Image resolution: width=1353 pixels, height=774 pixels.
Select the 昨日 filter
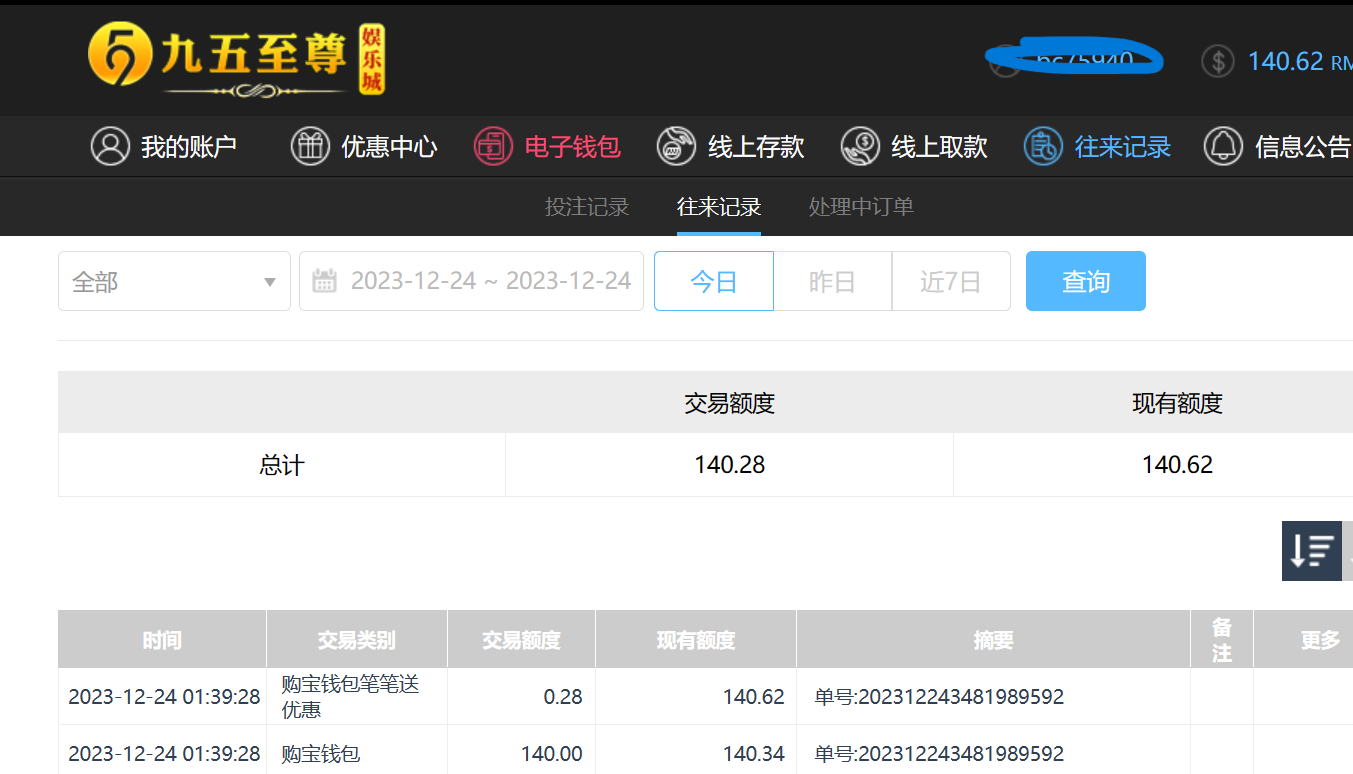pos(832,281)
